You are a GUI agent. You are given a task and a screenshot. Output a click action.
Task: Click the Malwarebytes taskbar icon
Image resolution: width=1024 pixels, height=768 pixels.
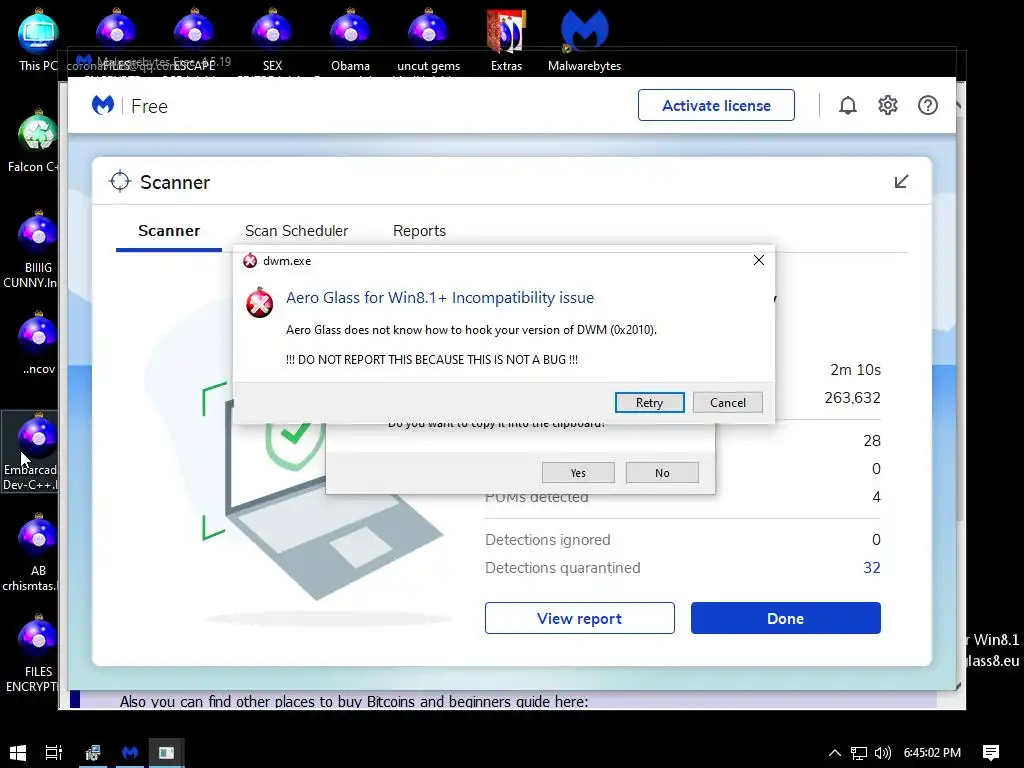(130, 752)
